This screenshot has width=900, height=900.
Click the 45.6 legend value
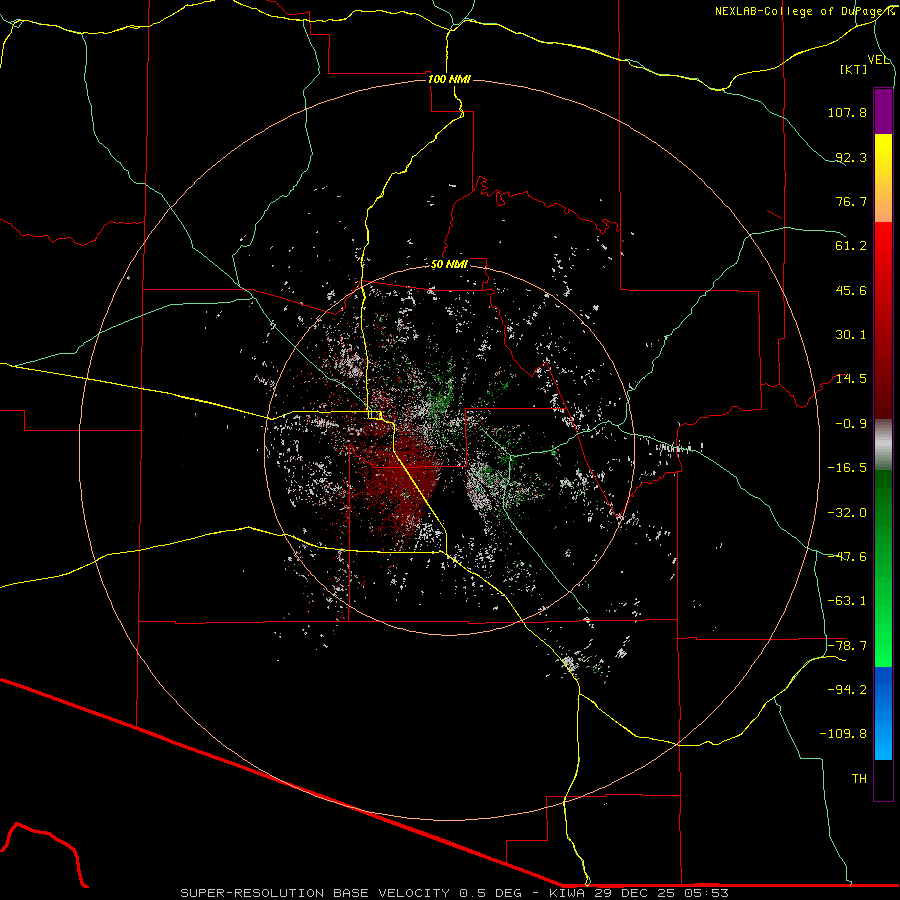coord(851,290)
